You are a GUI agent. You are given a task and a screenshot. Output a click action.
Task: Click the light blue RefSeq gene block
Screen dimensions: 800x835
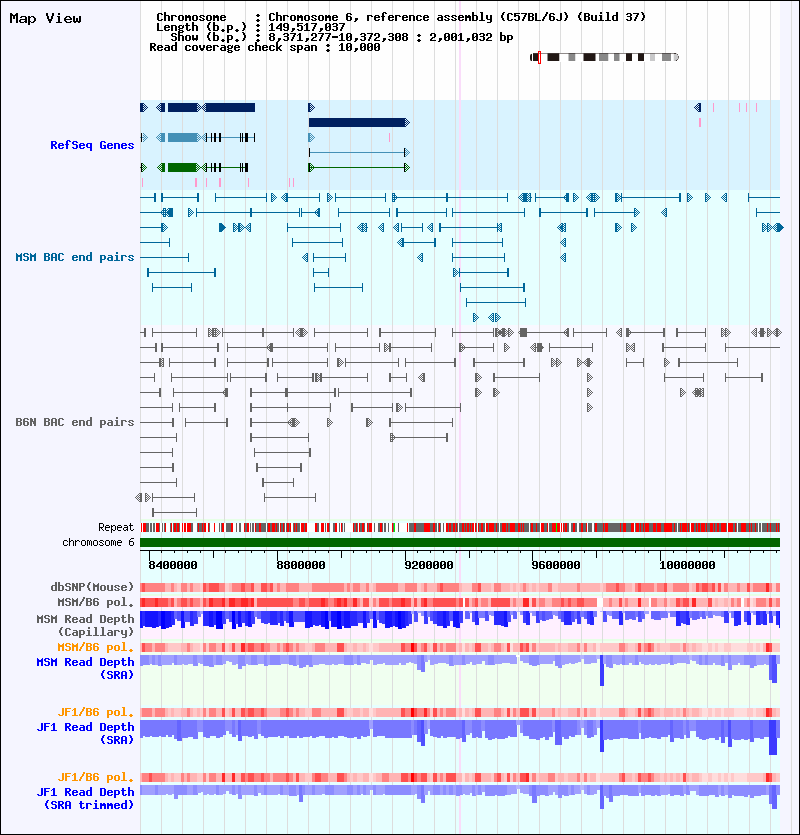(182, 137)
